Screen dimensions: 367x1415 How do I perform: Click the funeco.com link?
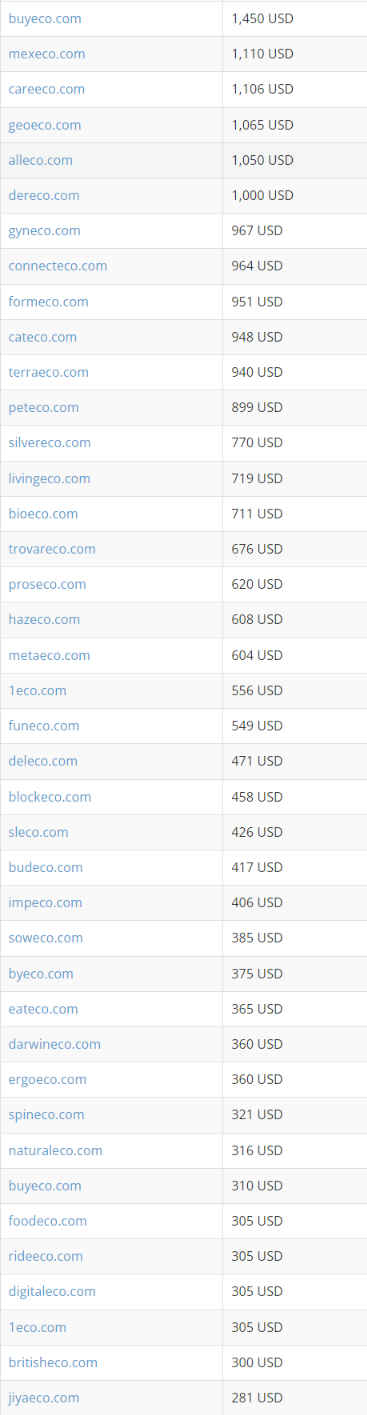tap(44, 725)
